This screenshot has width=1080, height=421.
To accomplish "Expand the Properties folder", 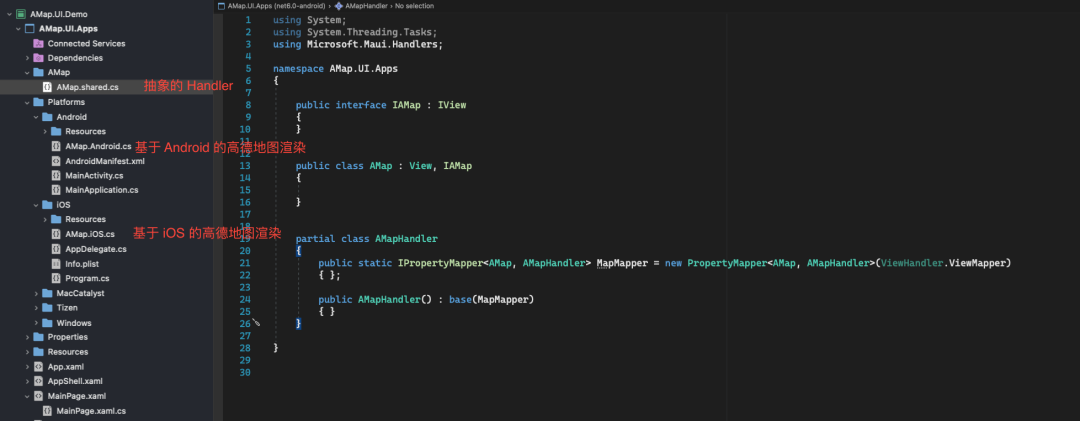I will tap(28, 337).
